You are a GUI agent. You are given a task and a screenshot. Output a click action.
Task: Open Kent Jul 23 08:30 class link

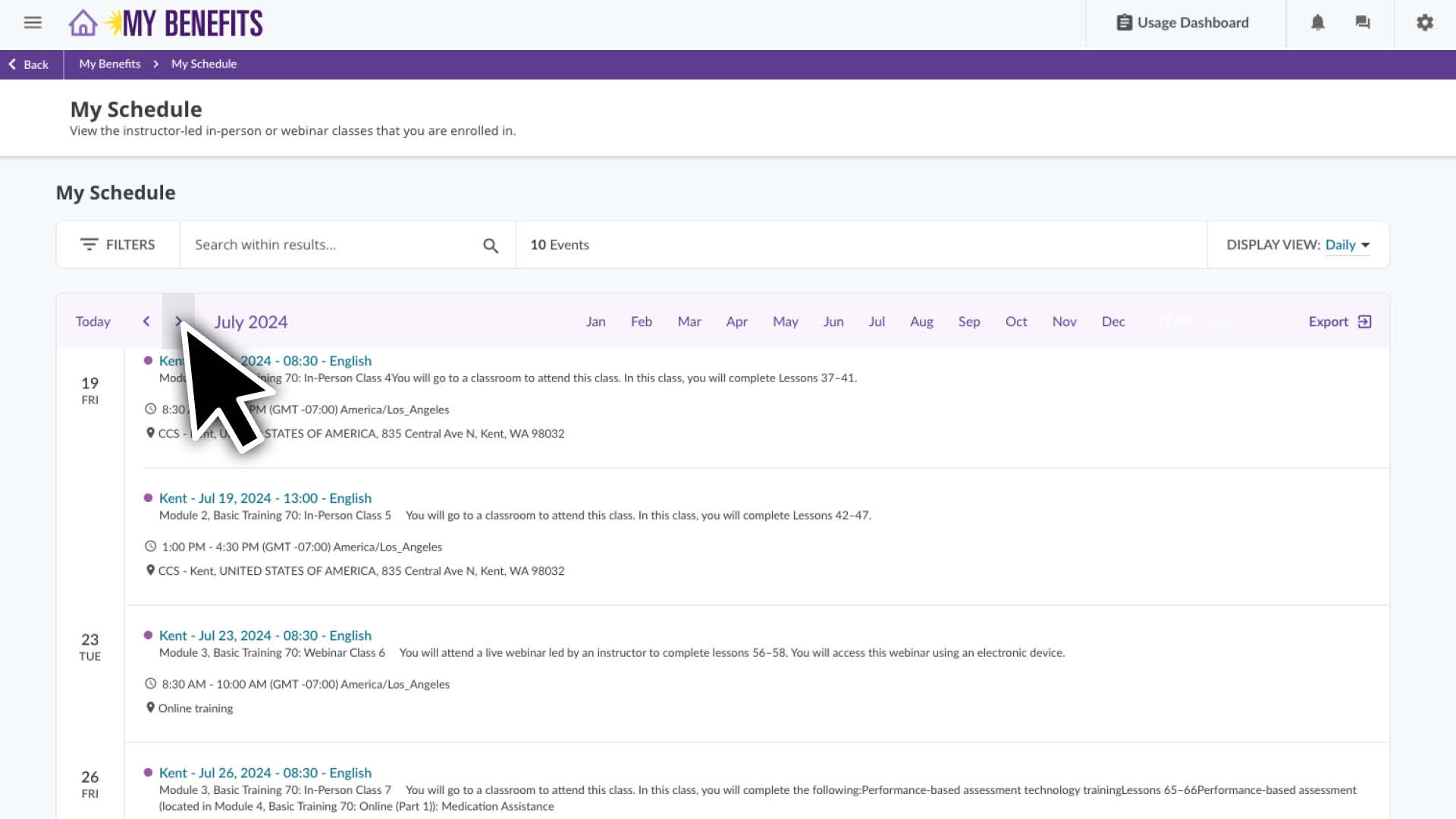click(265, 635)
